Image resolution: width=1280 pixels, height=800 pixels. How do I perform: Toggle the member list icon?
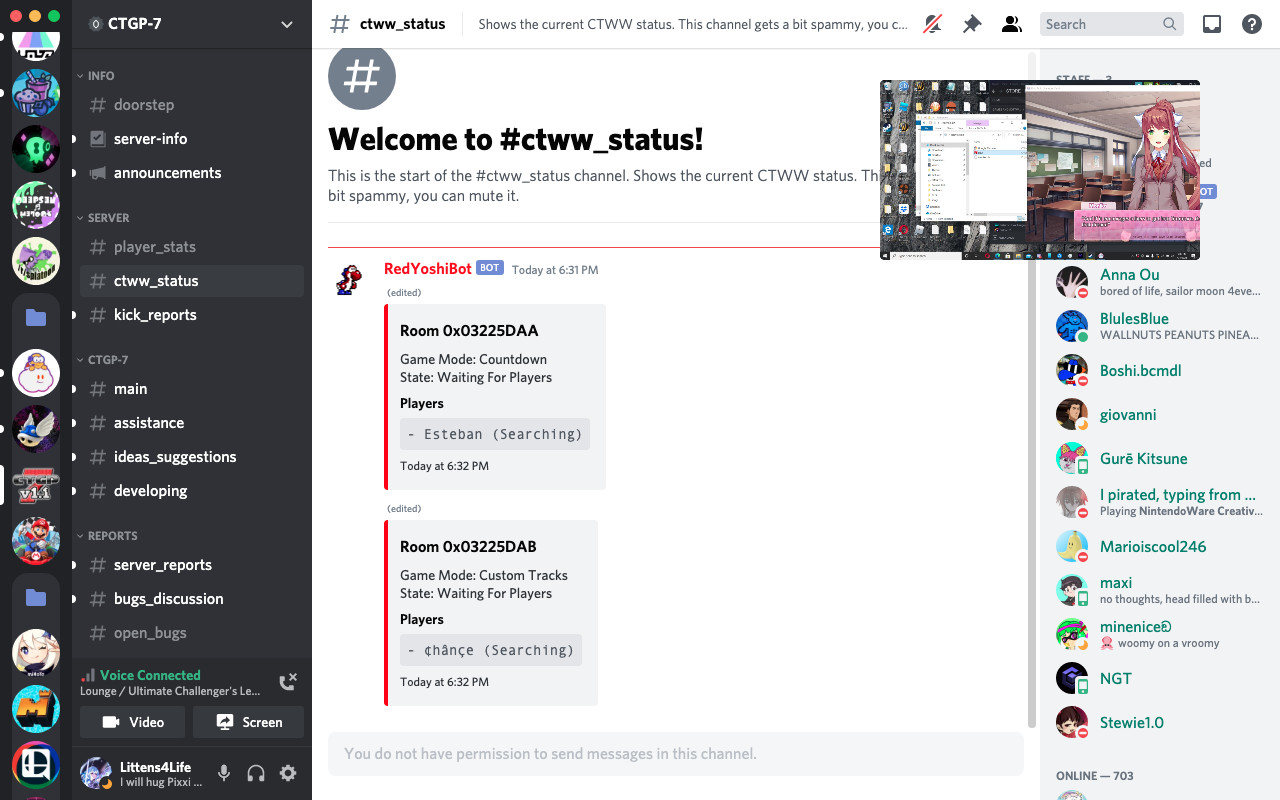[x=1012, y=24]
